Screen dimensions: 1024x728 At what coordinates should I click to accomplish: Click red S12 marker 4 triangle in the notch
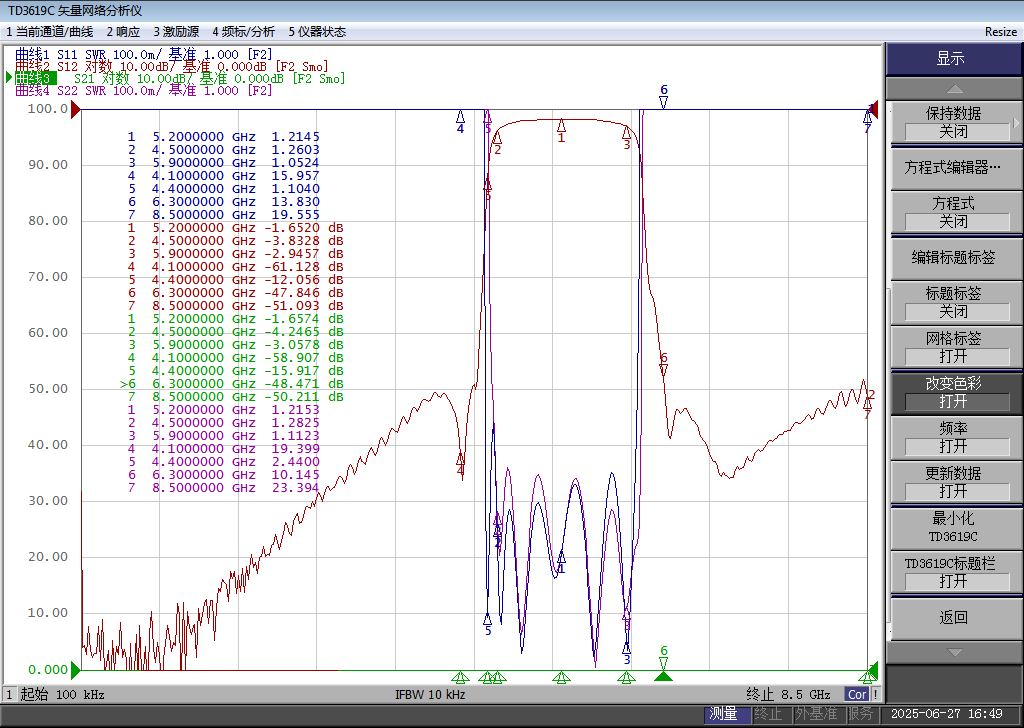[460, 457]
